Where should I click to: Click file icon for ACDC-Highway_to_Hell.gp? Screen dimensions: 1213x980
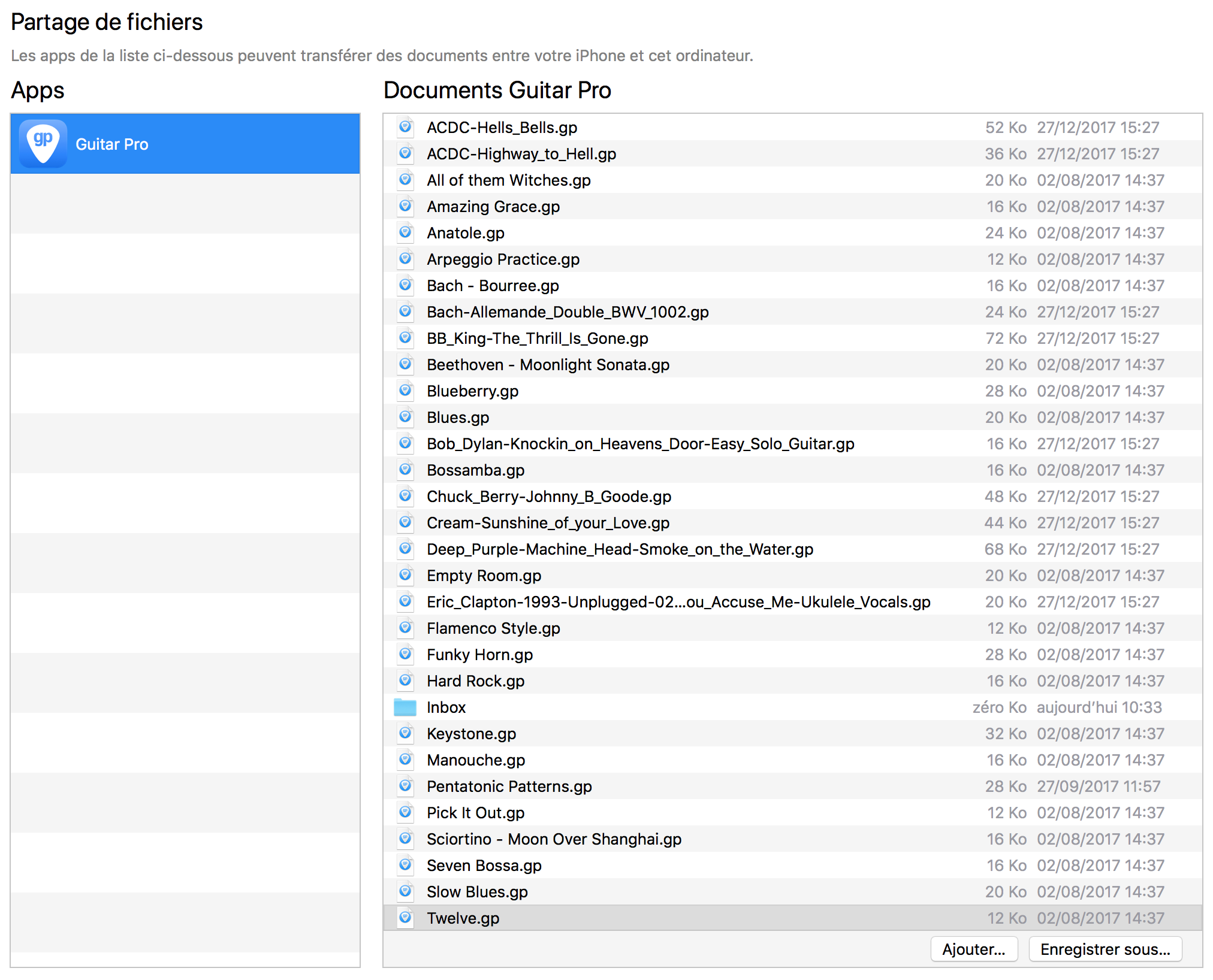(406, 154)
